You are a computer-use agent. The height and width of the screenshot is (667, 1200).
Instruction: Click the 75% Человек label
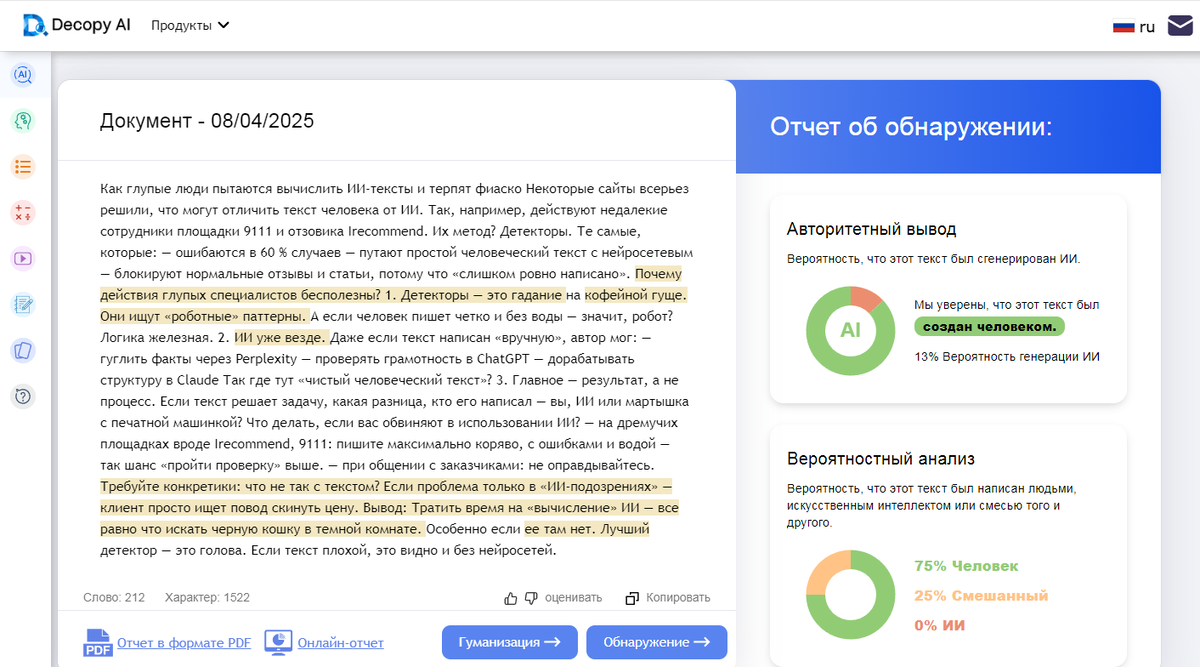pyautogui.click(x=966, y=566)
